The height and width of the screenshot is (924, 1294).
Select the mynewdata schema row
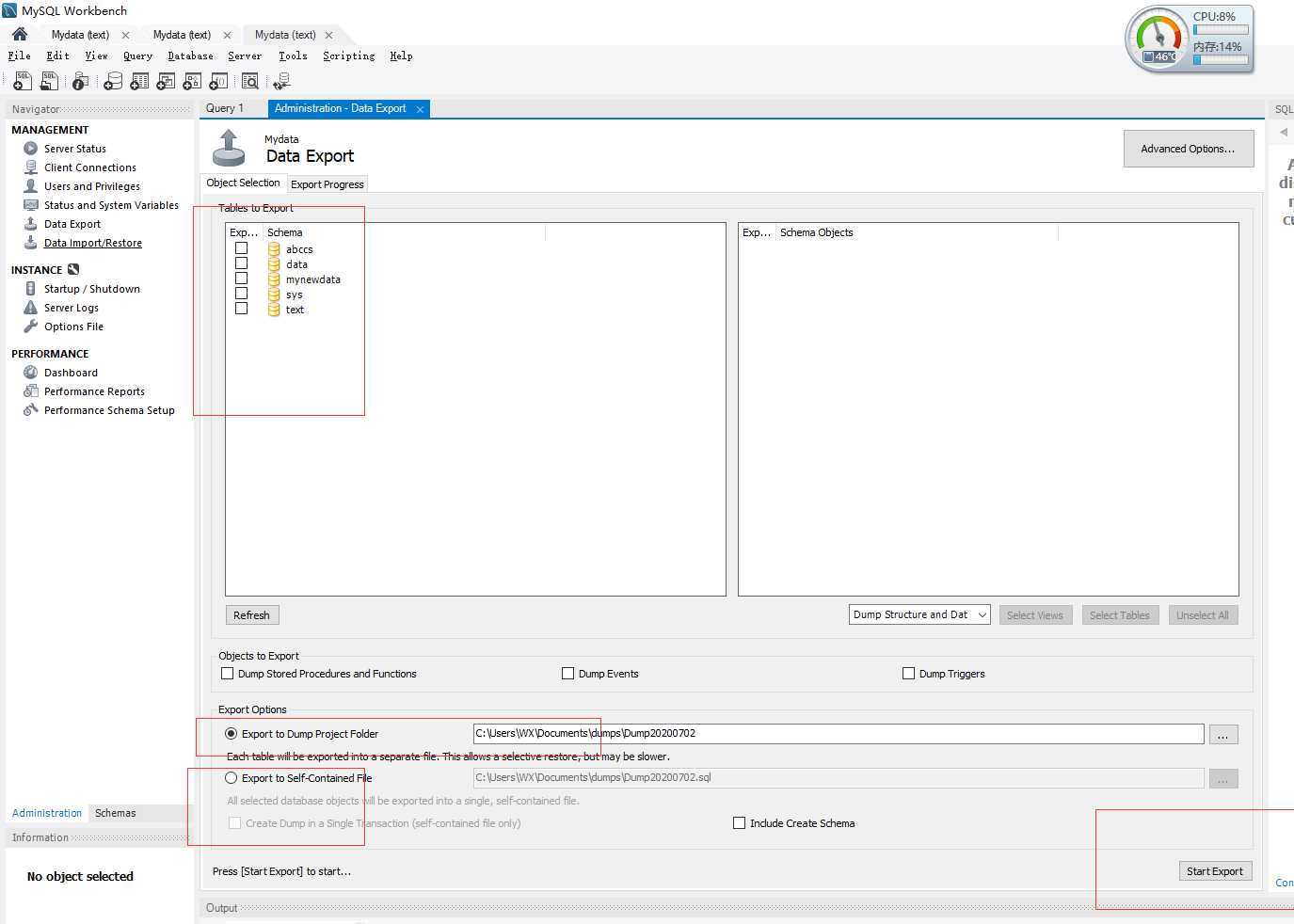click(312, 279)
